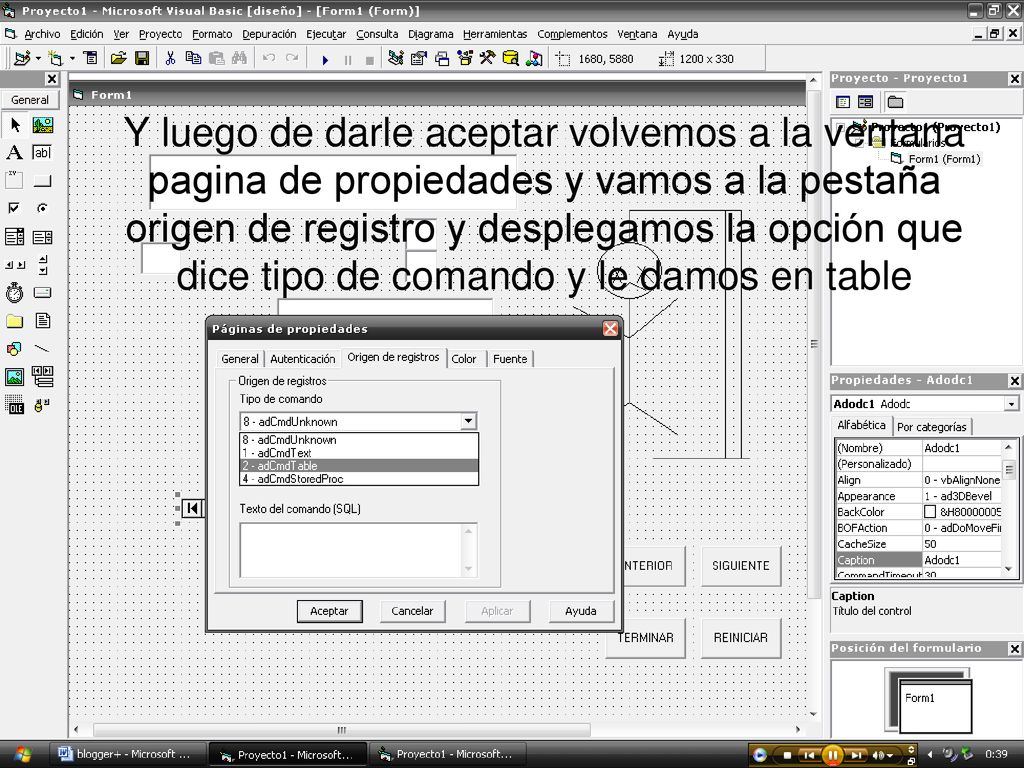Click the REINICIAR button on Form1
Viewport: 1024px width, 768px height.
click(741, 637)
